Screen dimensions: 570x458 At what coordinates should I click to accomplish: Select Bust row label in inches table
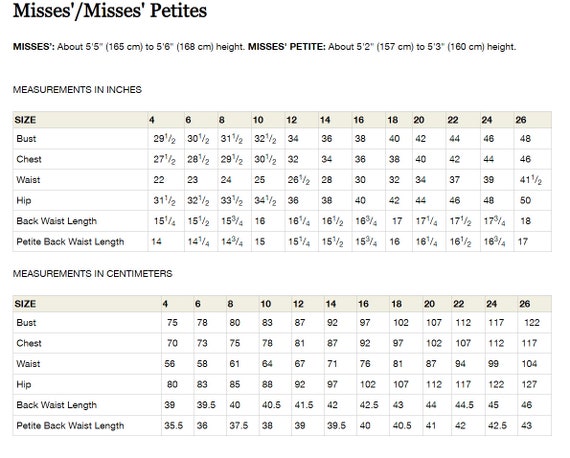(26, 139)
